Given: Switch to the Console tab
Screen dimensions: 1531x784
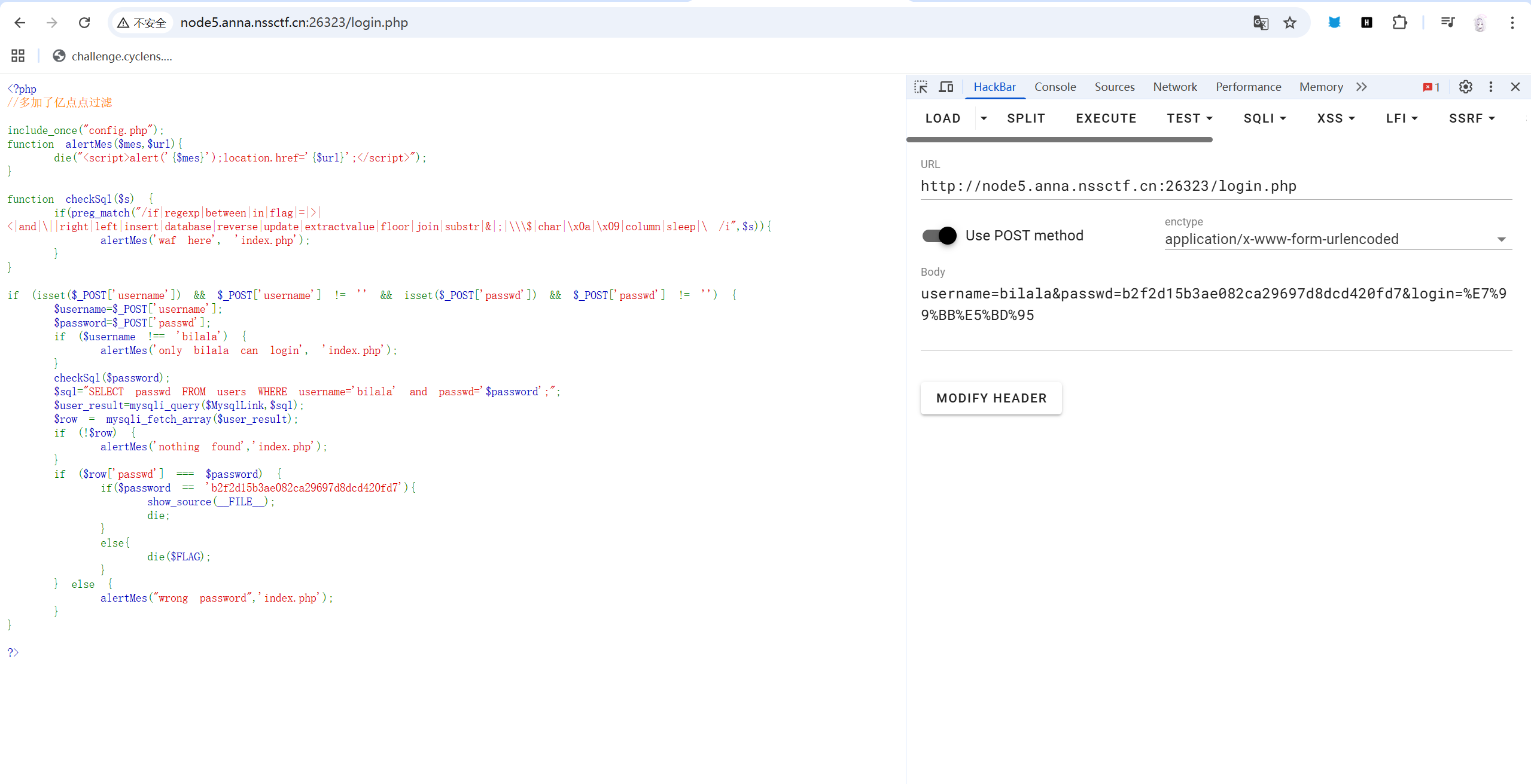Looking at the screenshot, I should [x=1055, y=87].
